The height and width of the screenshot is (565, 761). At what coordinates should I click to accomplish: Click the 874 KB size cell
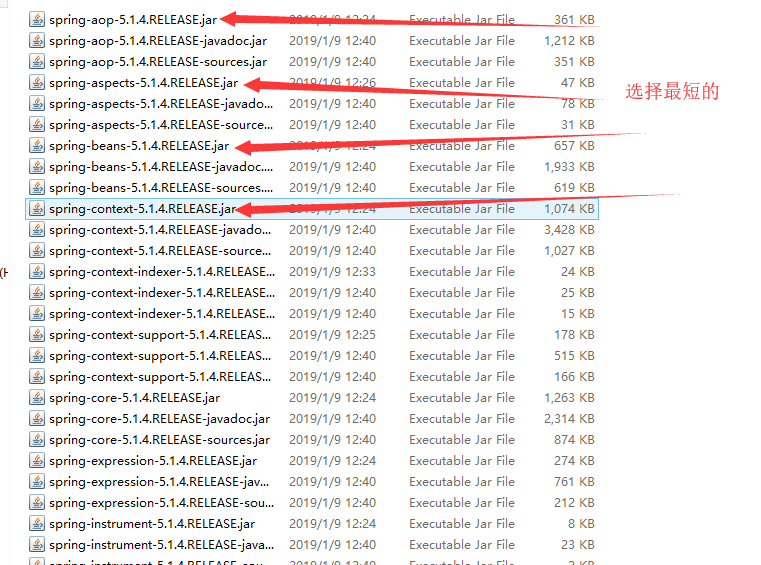[575, 440]
